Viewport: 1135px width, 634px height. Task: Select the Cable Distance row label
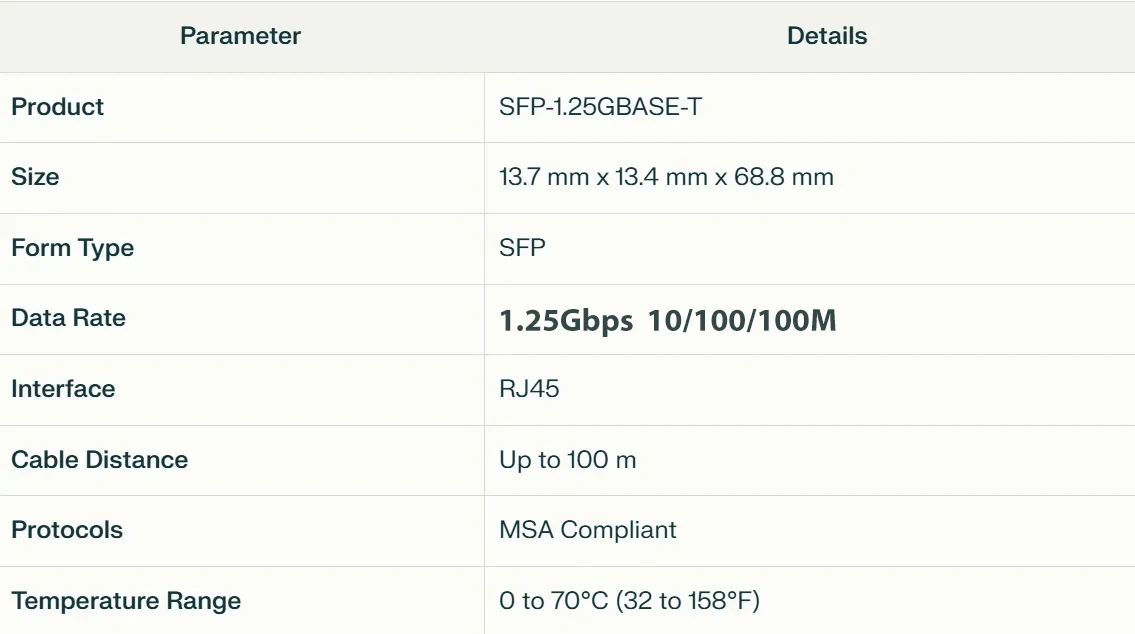[x=99, y=460]
